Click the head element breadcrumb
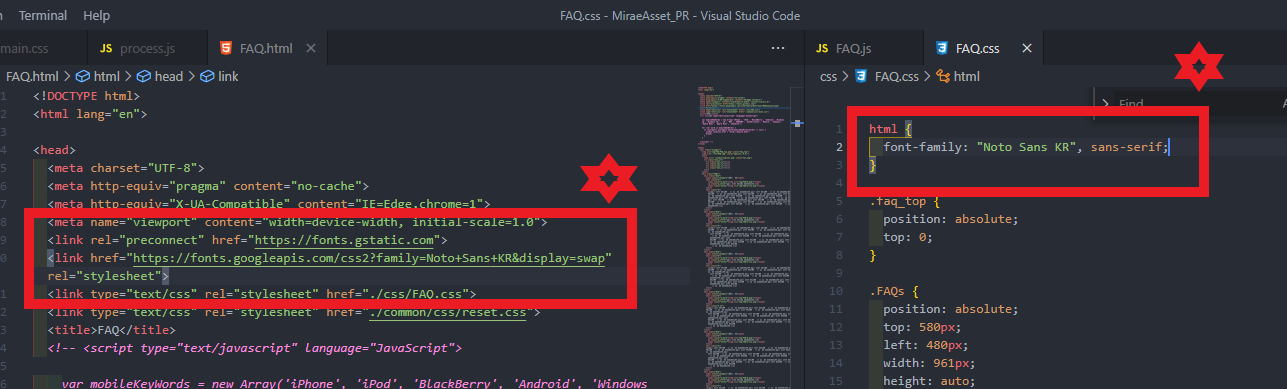 (x=159, y=76)
